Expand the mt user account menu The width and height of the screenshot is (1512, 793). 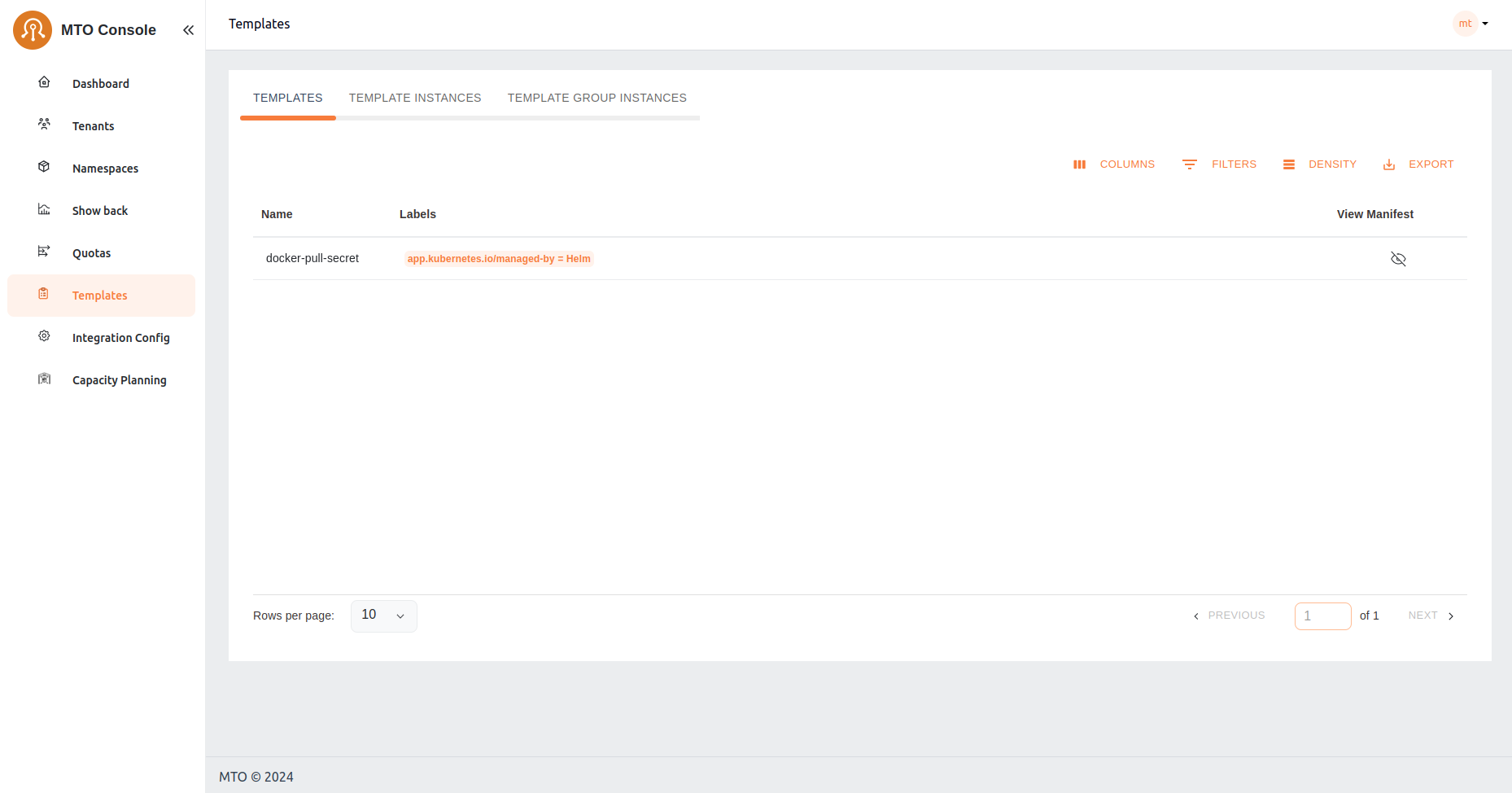coord(1471,24)
